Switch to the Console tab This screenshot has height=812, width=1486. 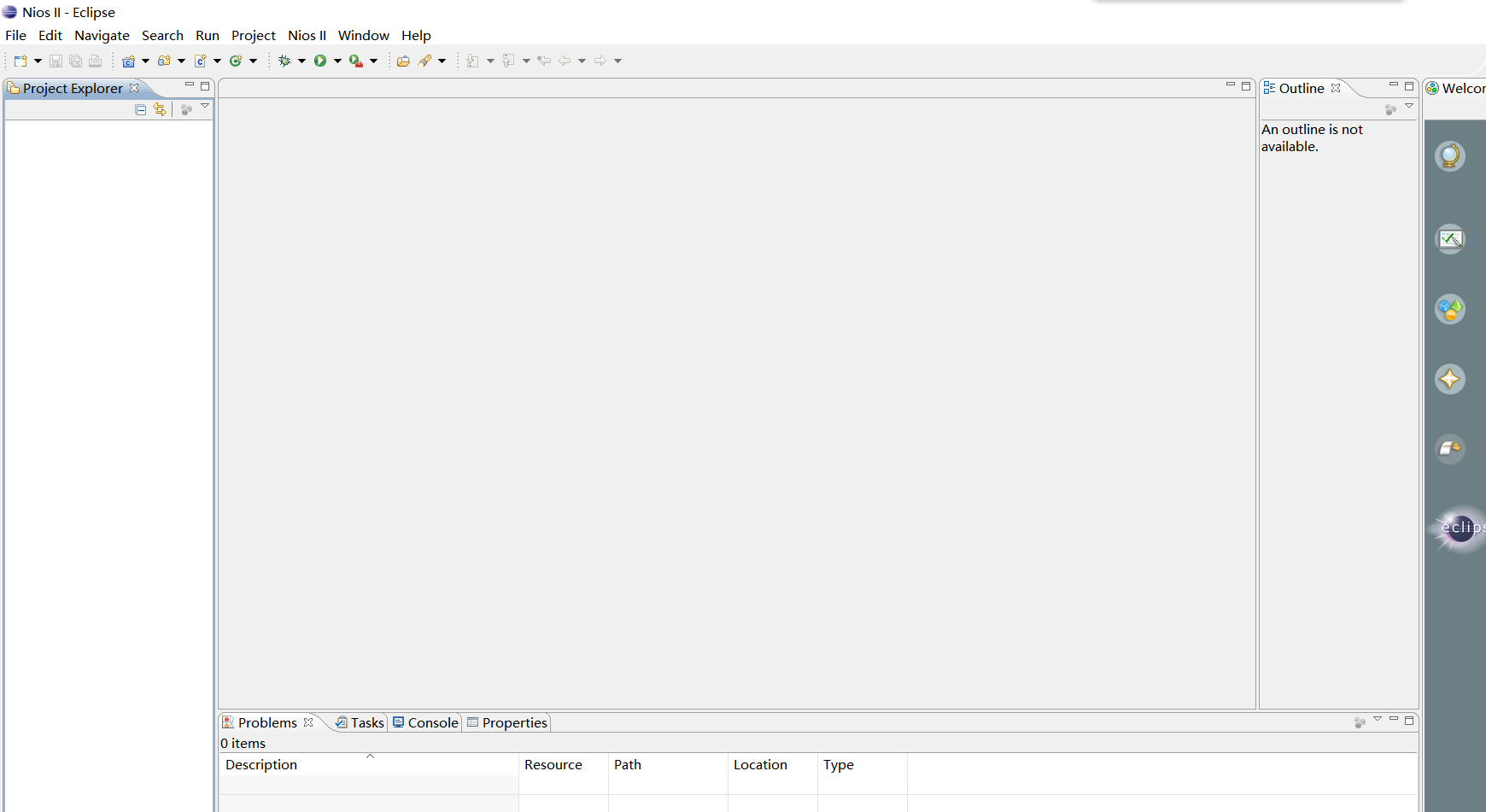pos(425,722)
